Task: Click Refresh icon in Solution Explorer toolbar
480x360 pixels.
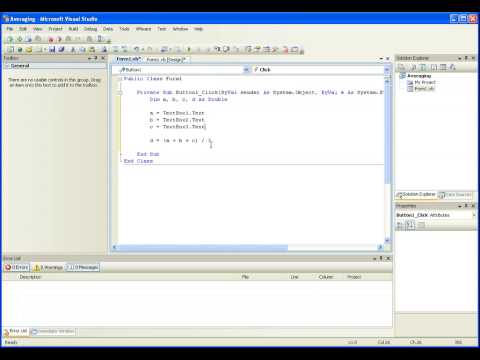Action: point(423,67)
